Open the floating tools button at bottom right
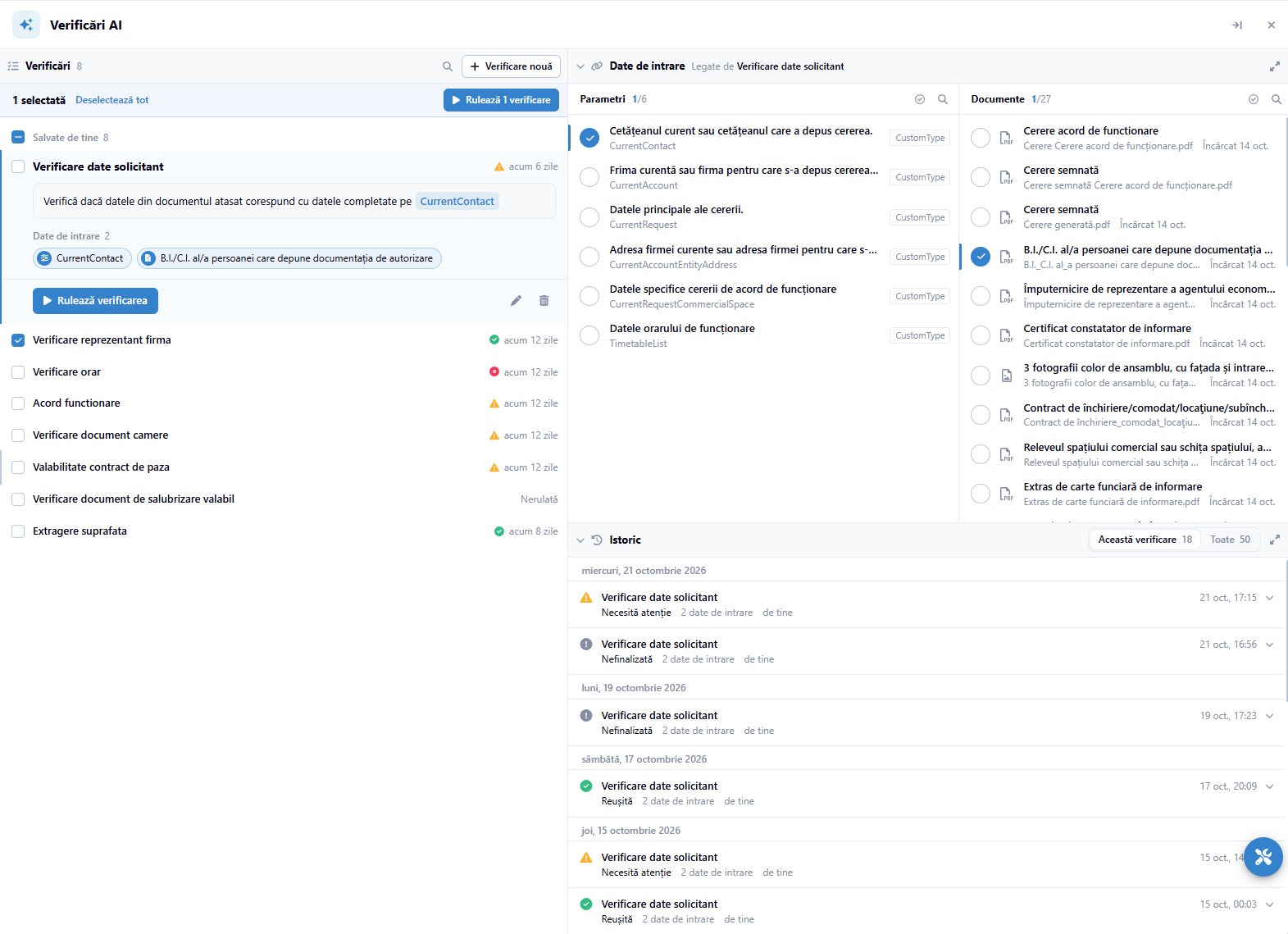The image size is (1288, 934). (x=1263, y=857)
